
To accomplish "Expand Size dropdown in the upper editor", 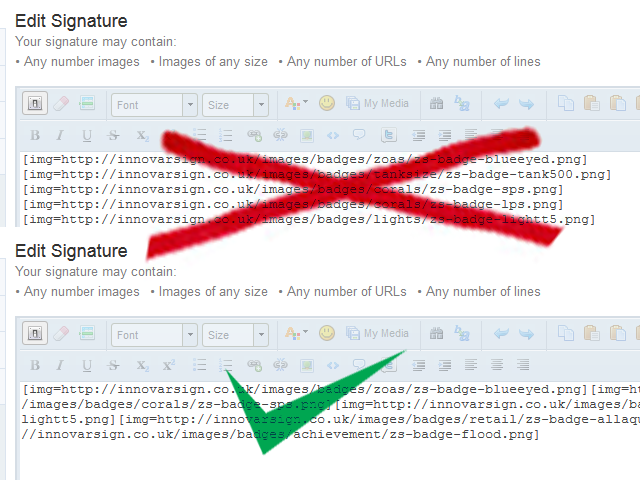I will (235, 105).
